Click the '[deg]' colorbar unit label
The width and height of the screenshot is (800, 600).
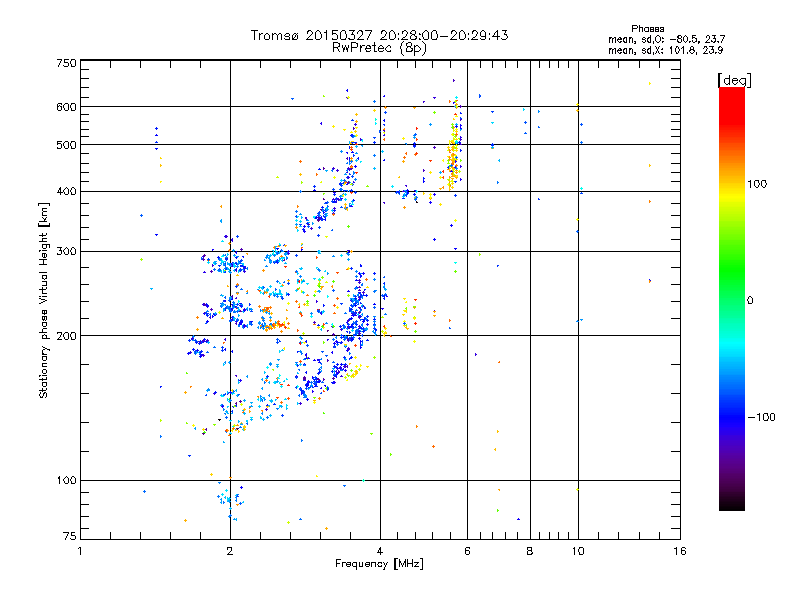click(734, 80)
